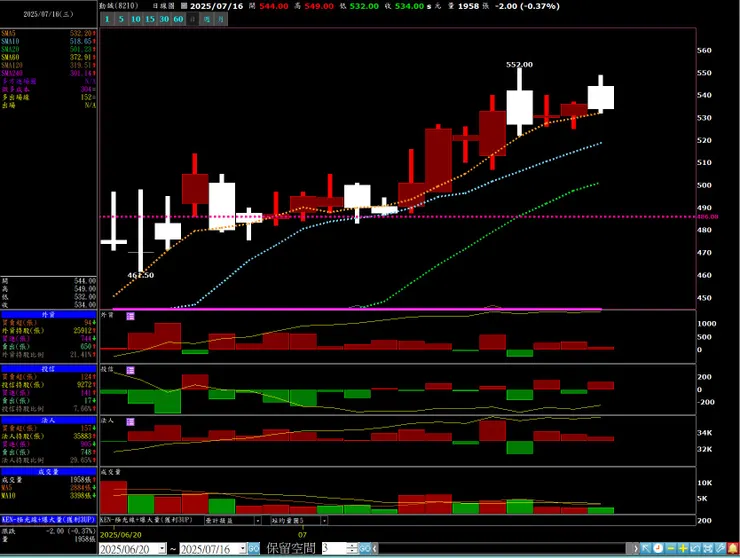This screenshot has height=558, width=740.
Task: Select the 30-minute interval tab
Action: pyautogui.click(x=164, y=19)
